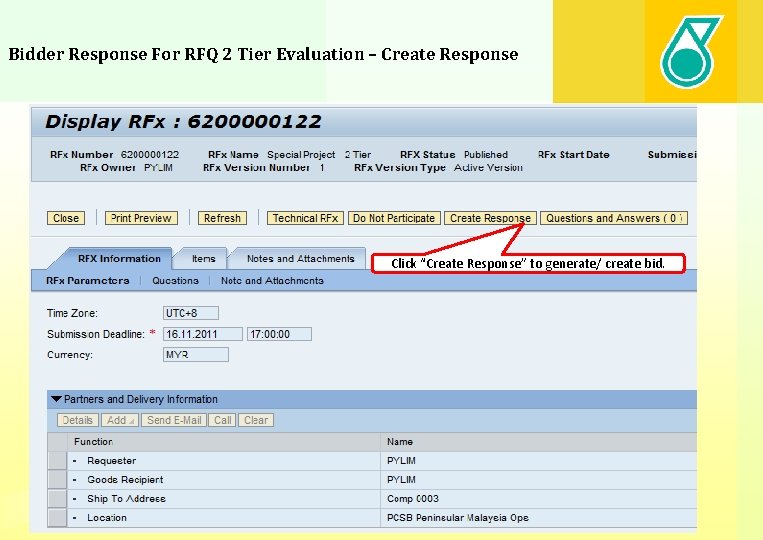This screenshot has width=763, height=540.
Task: Open Note and Attachments sub-tab
Action: pyautogui.click(x=272, y=281)
